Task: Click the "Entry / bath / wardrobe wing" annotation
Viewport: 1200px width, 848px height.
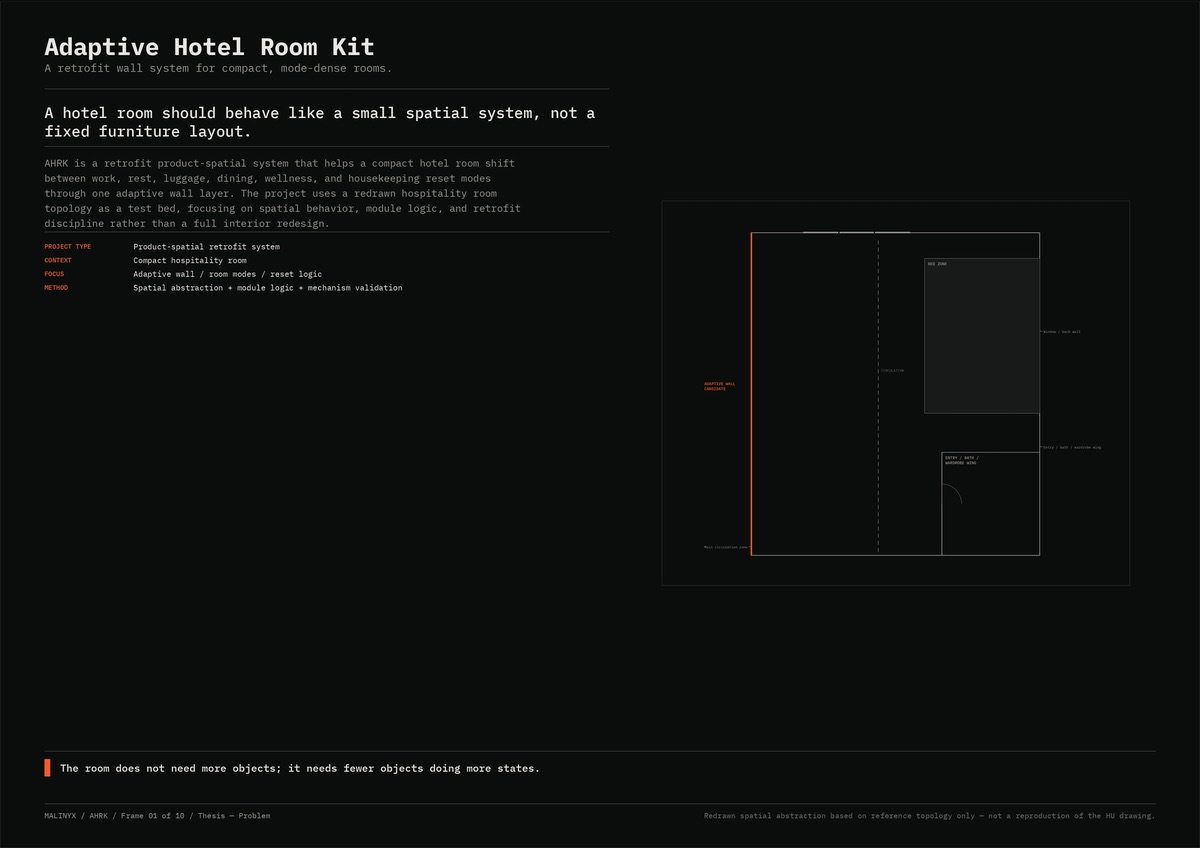Action: pyautogui.click(x=1072, y=447)
